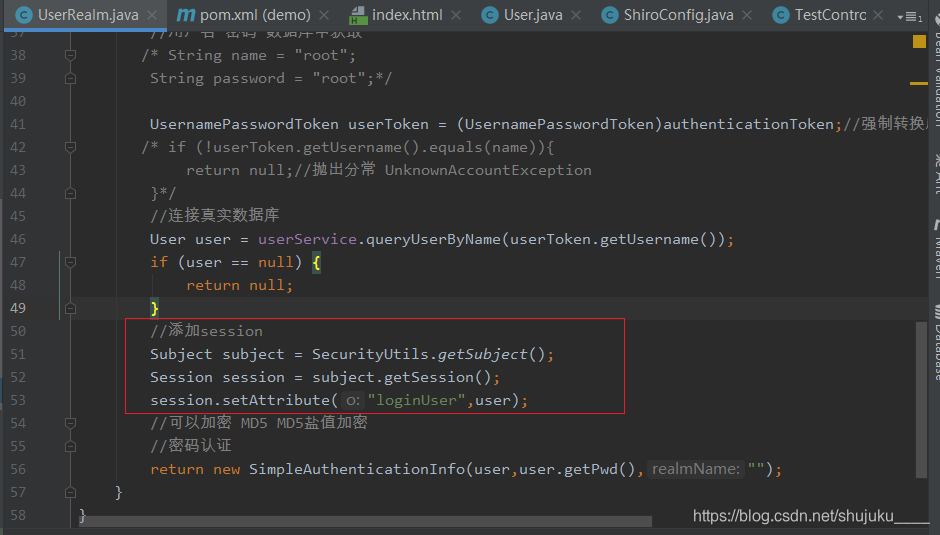940x535 pixels.
Task: Close the index.html tab
Action: tap(456, 15)
